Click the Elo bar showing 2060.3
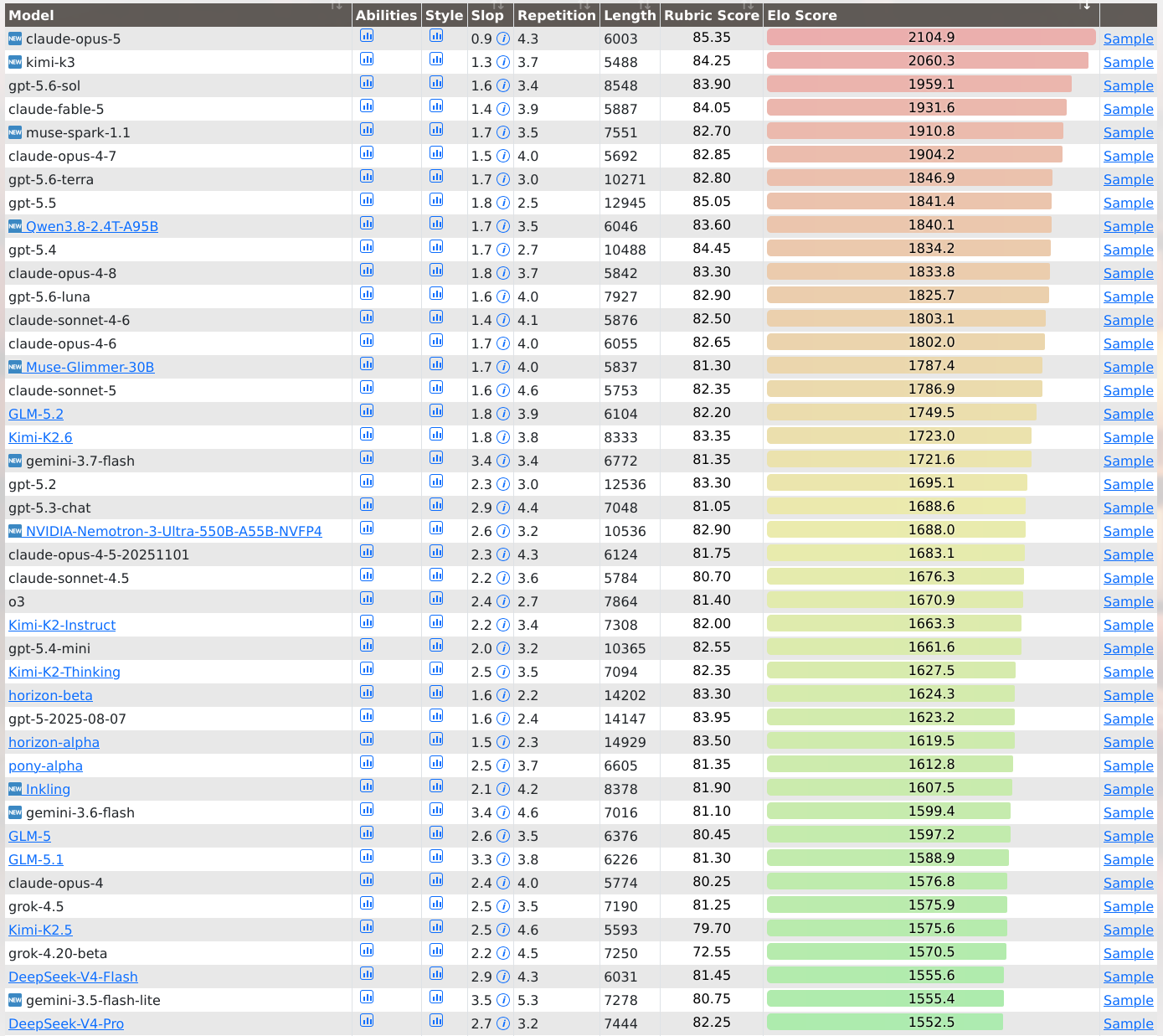The height and width of the screenshot is (1036, 1163). pos(928,60)
